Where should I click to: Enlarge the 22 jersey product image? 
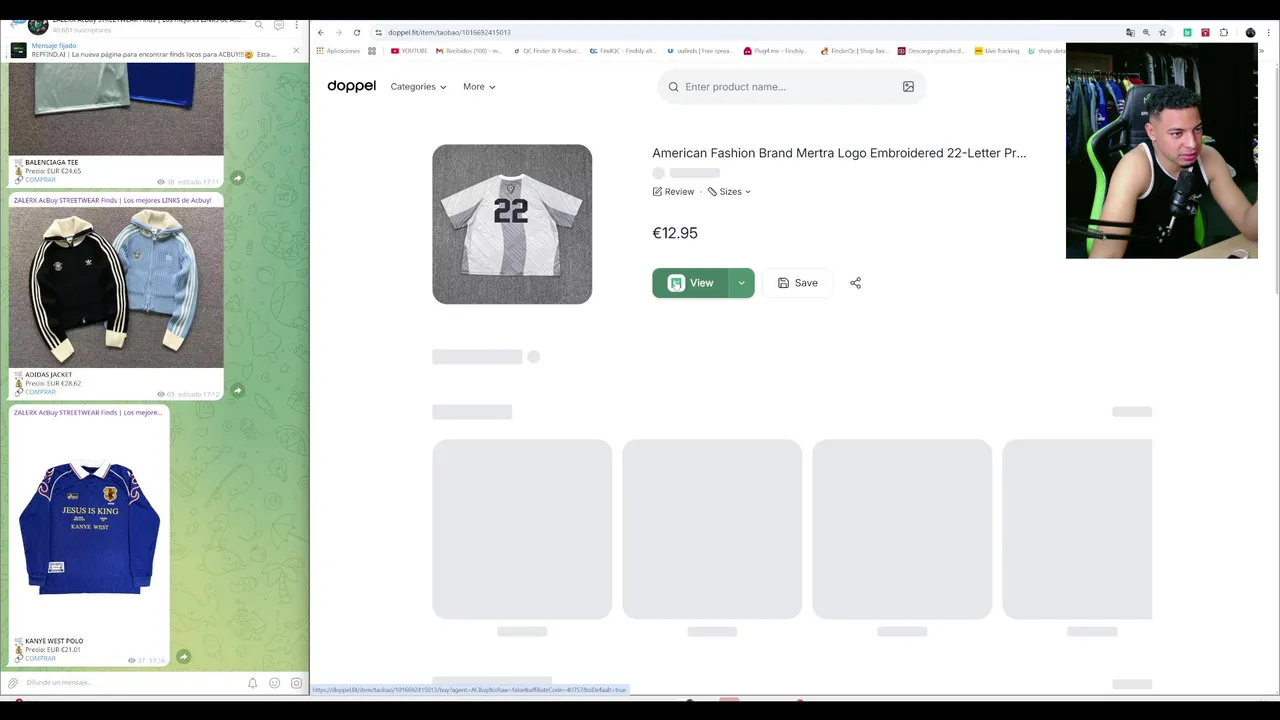512,224
